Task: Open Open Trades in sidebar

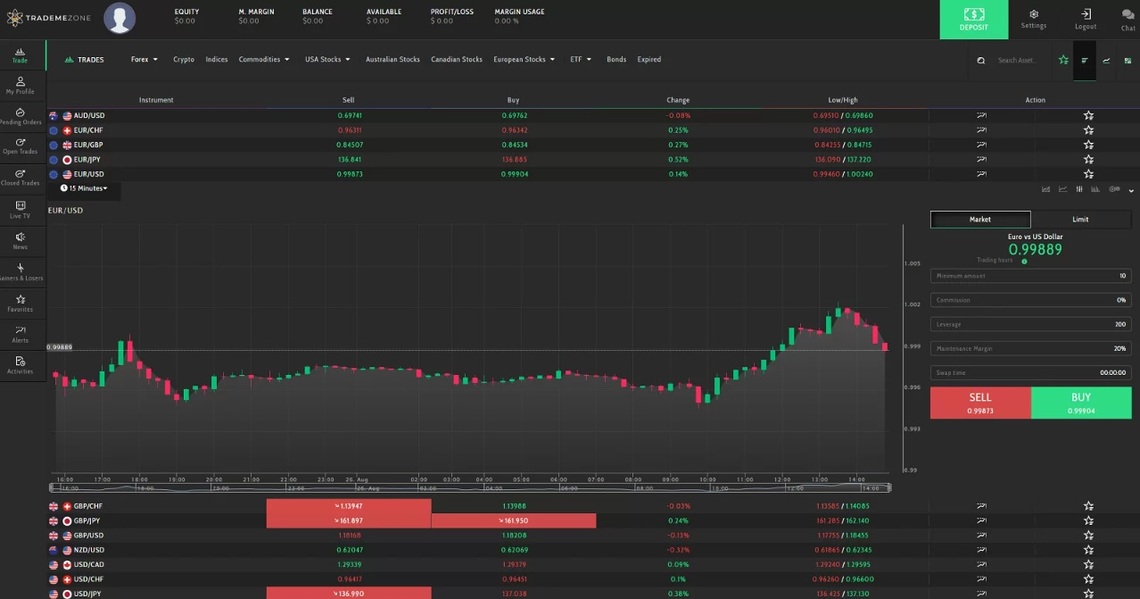Action: [20, 146]
